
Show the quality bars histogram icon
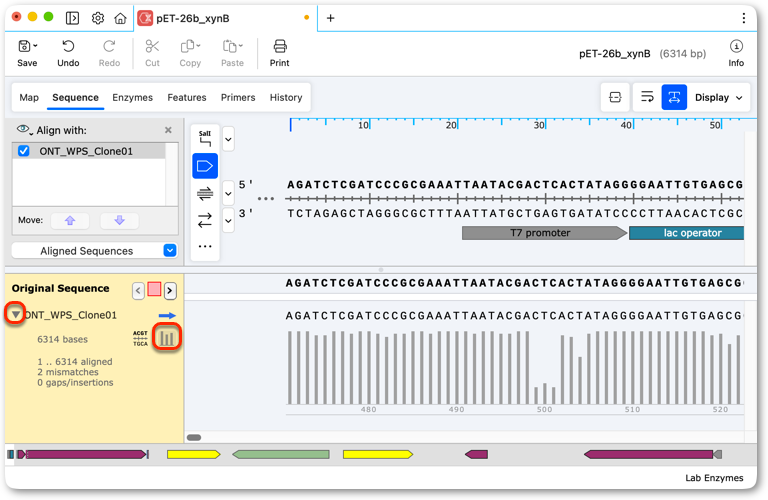[x=167, y=337]
